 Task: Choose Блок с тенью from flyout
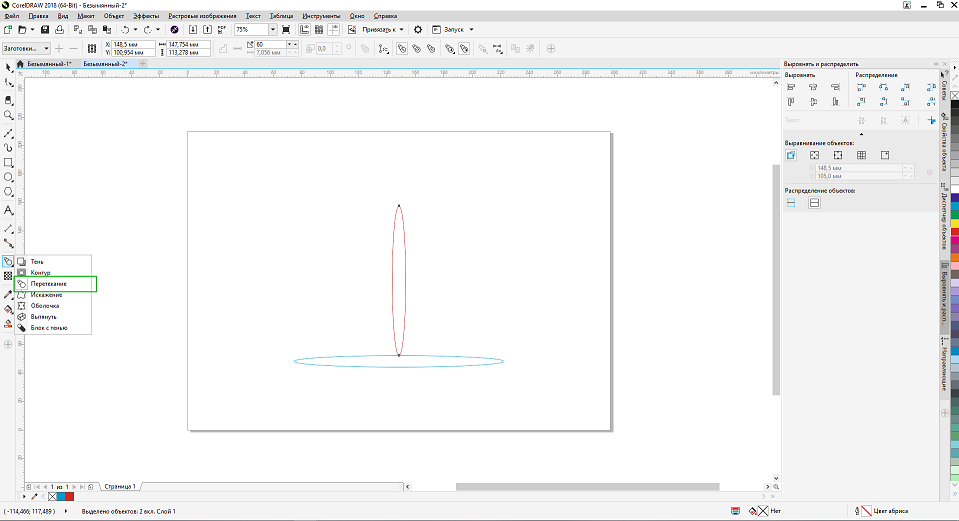coord(53,328)
